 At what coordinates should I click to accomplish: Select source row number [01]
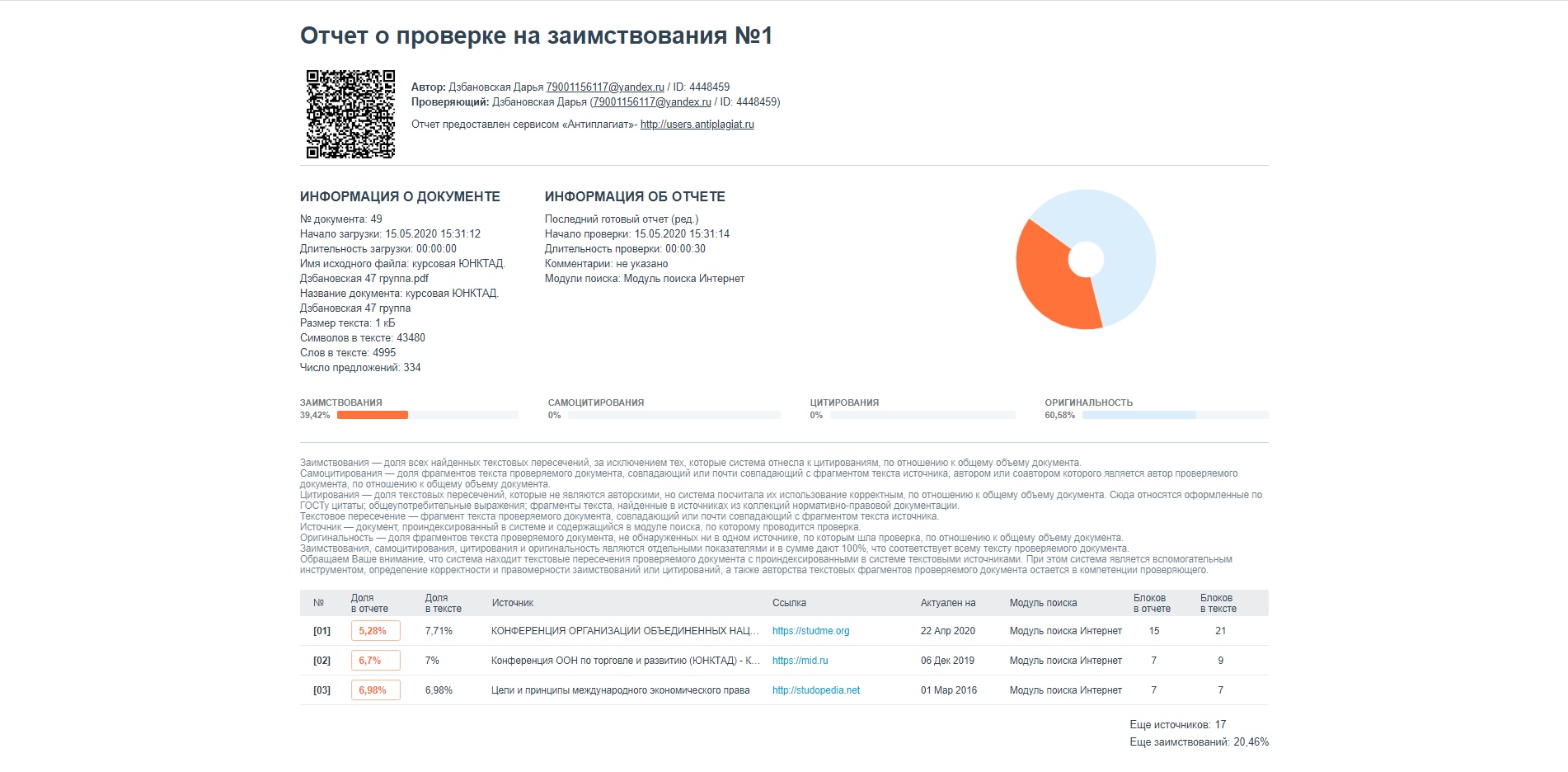[322, 631]
